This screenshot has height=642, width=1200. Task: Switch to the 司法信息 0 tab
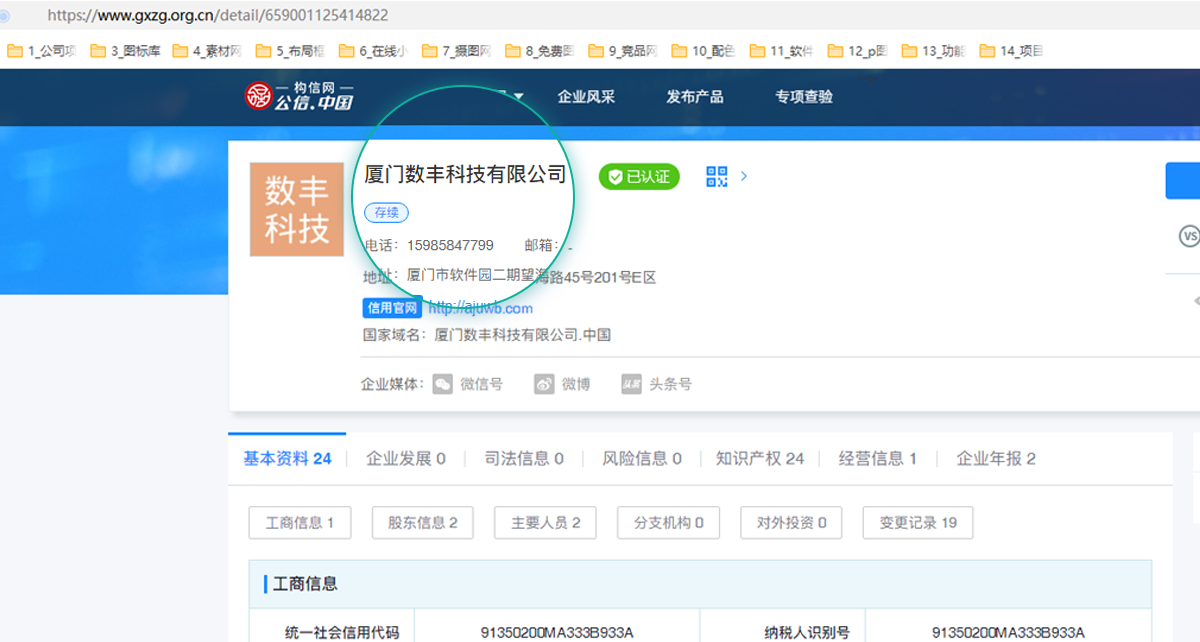tap(524, 459)
